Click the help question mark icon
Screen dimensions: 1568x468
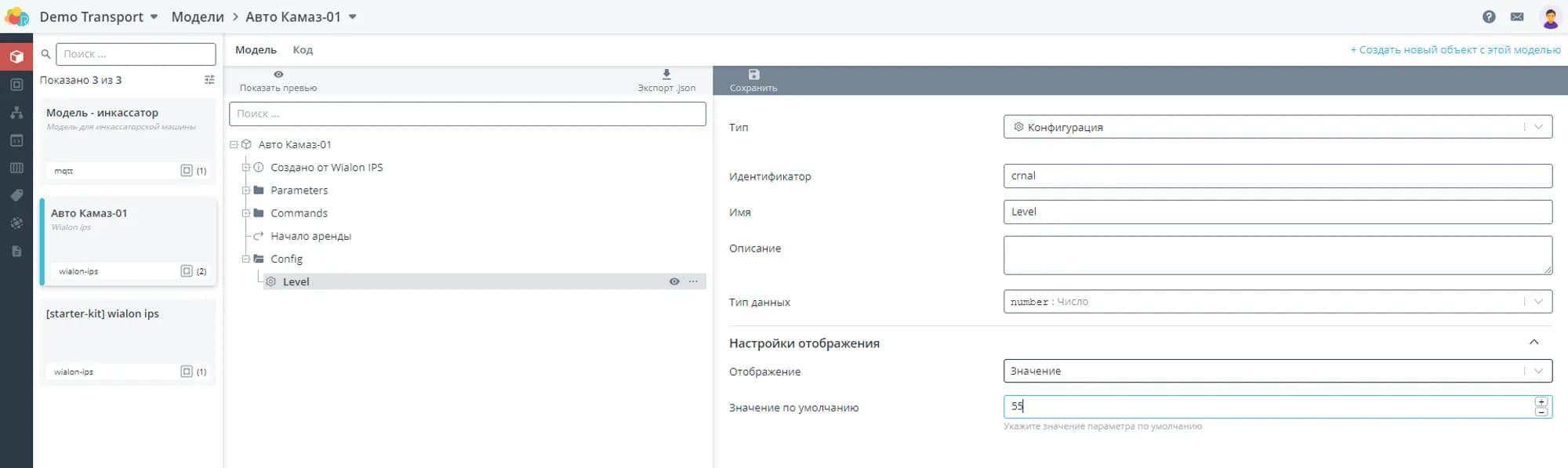[x=1489, y=17]
